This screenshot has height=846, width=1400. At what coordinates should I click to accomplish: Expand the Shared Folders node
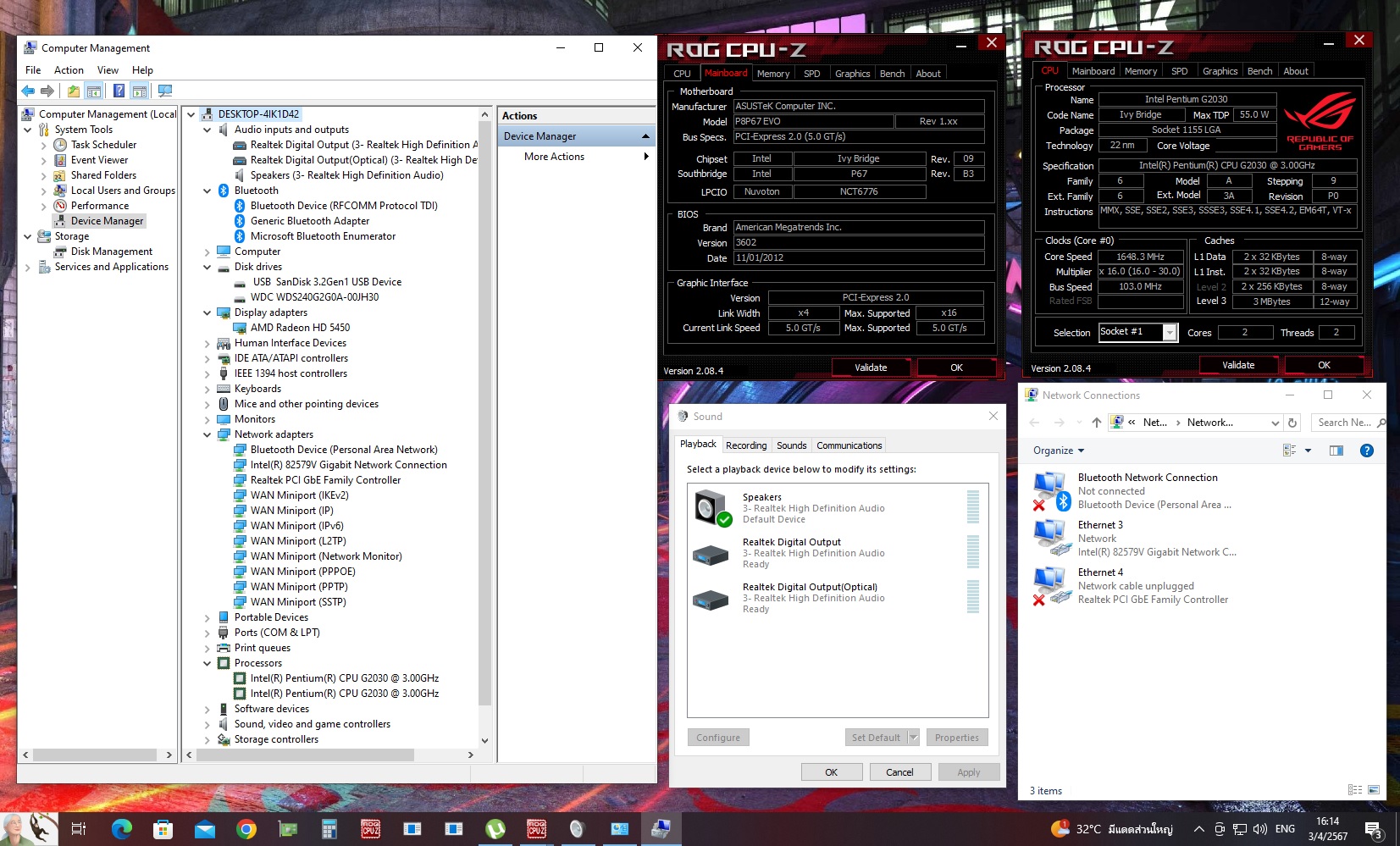(x=44, y=175)
